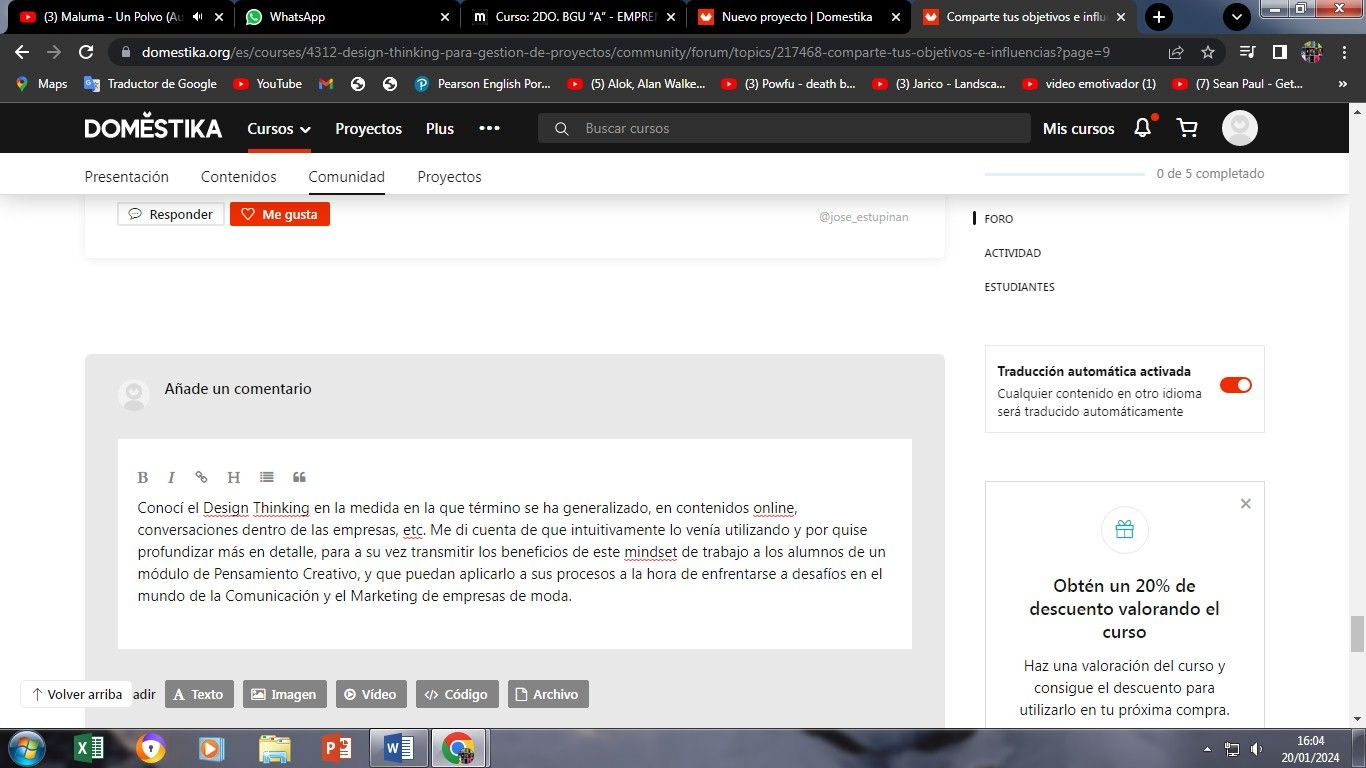Disable the Traducción automática toggle
1366x768 pixels.
(1235, 385)
